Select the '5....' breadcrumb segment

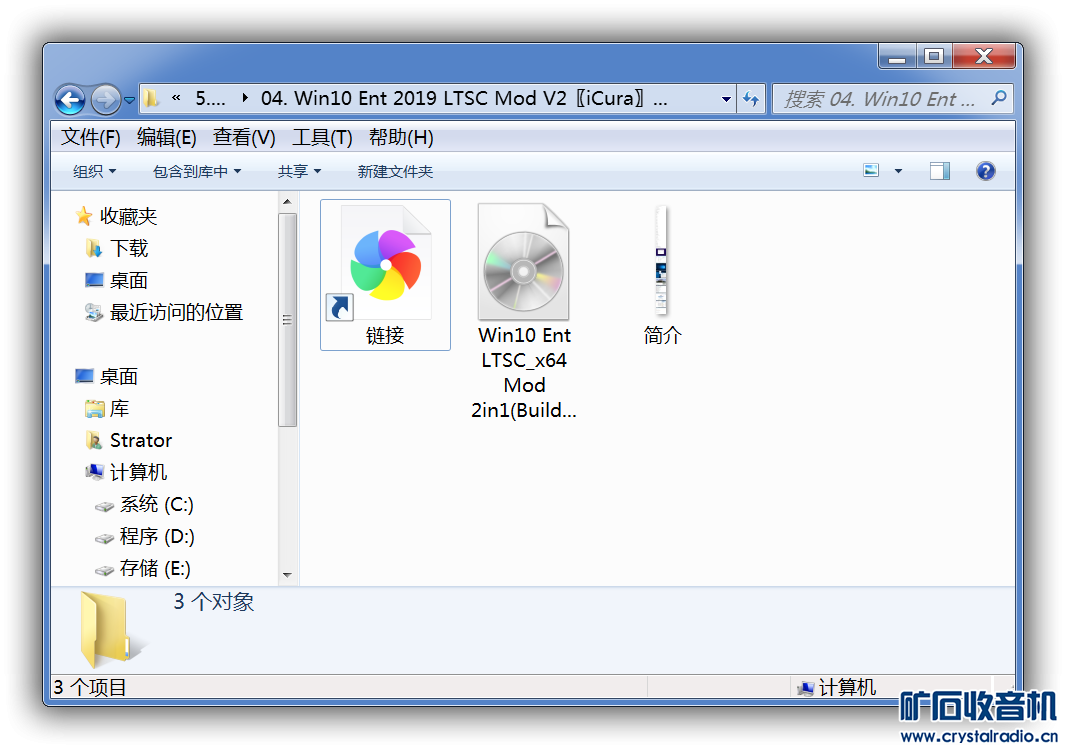(210, 99)
